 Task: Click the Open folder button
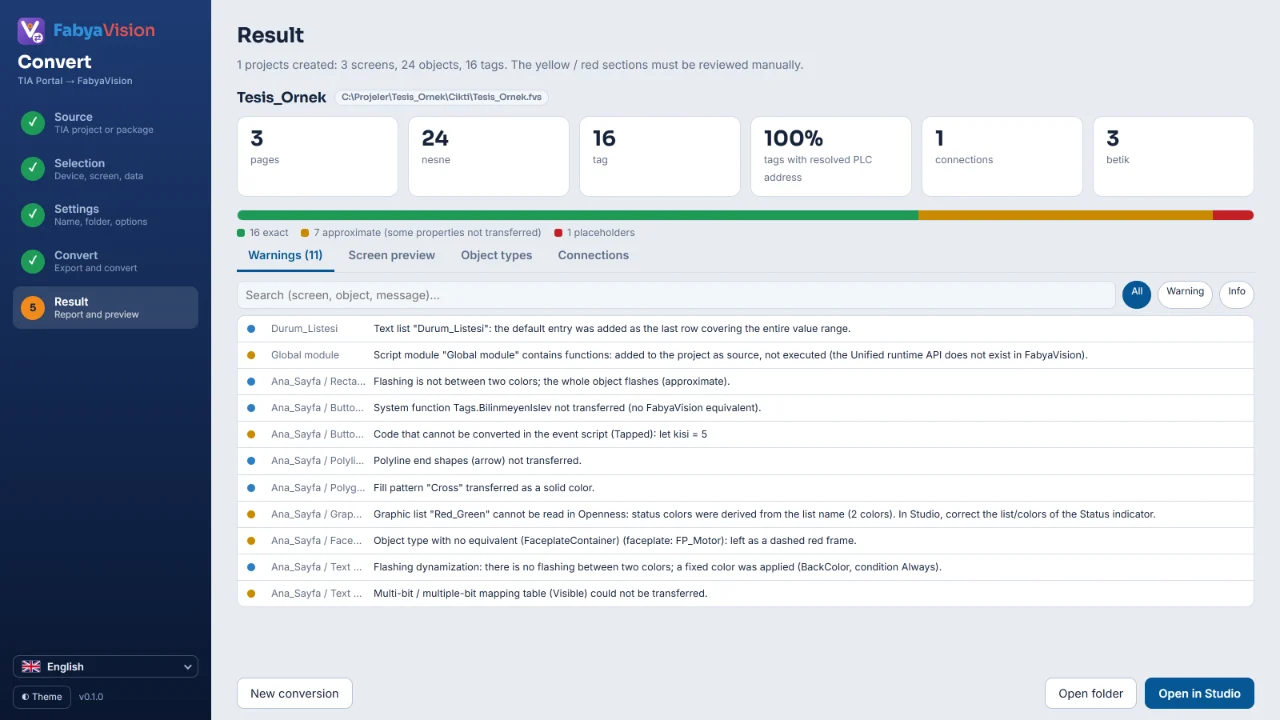click(1091, 693)
